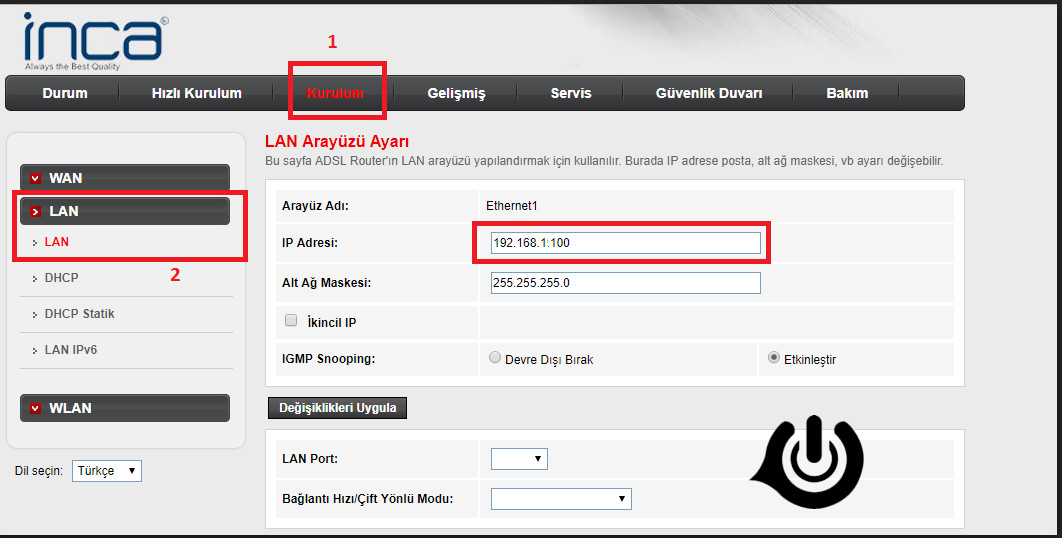
Task: Open the LAN IPv6 sidebar link
Action: (70, 350)
